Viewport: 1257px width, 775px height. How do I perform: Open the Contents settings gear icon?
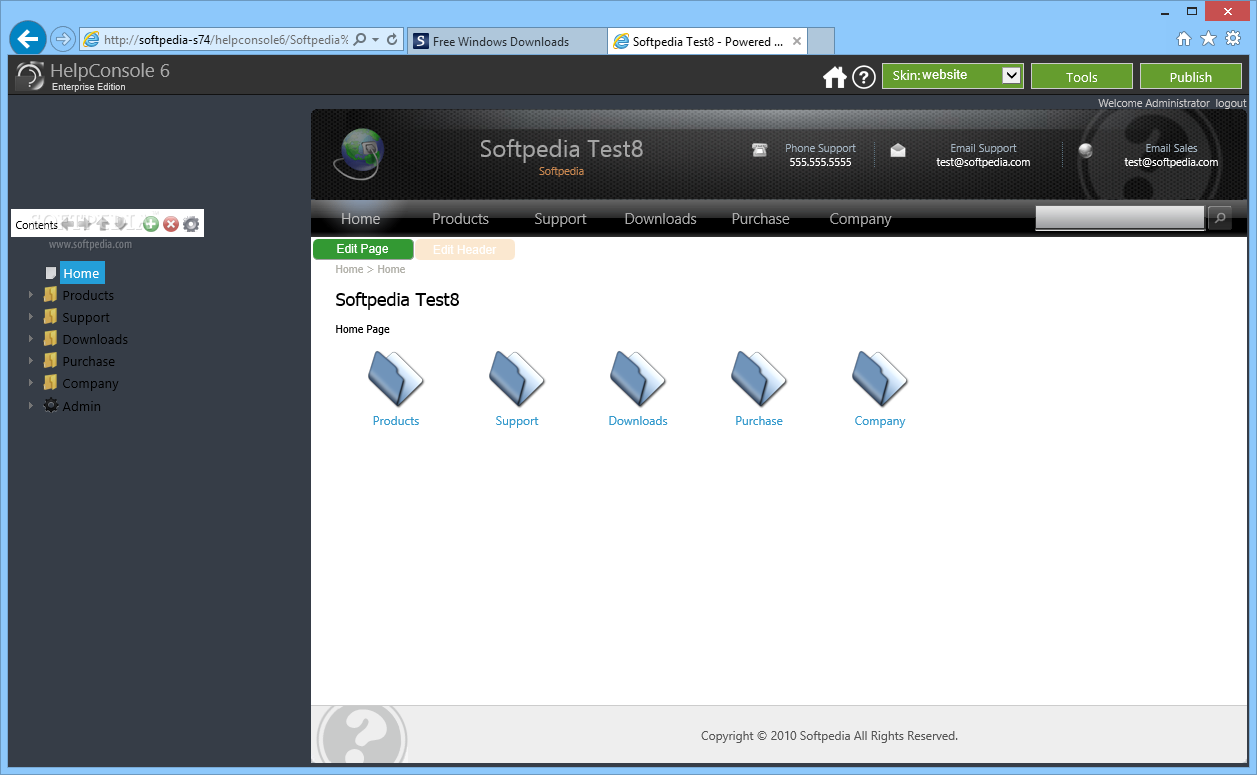click(191, 224)
